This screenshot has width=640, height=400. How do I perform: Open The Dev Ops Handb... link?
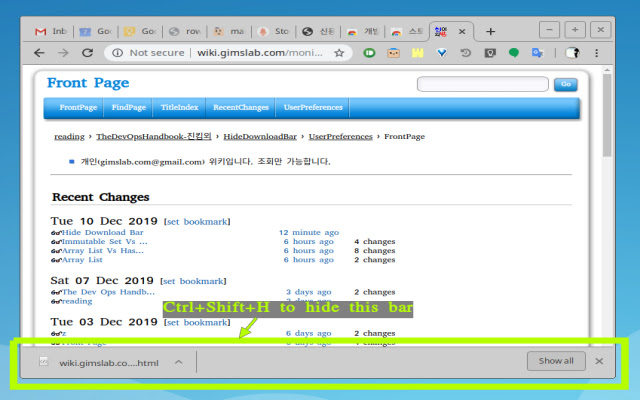coord(108,292)
